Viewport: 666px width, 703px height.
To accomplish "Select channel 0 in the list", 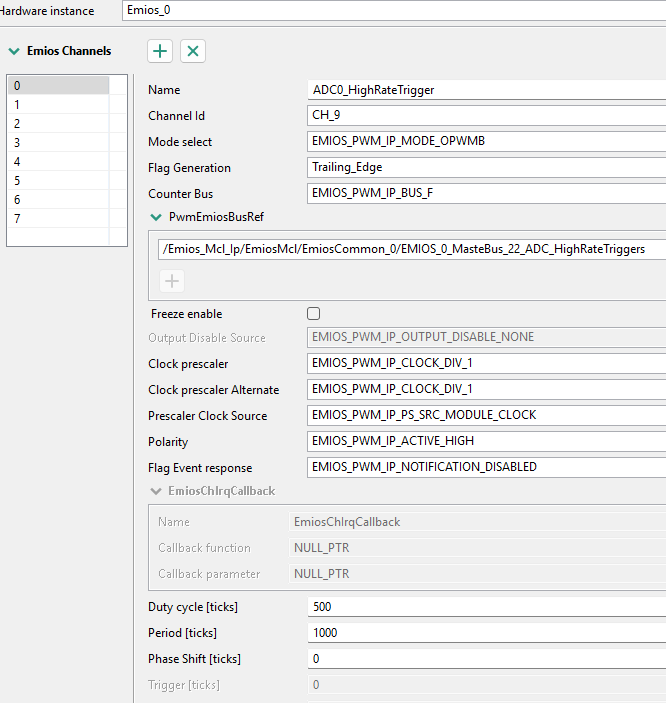I will tap(58, 85).
